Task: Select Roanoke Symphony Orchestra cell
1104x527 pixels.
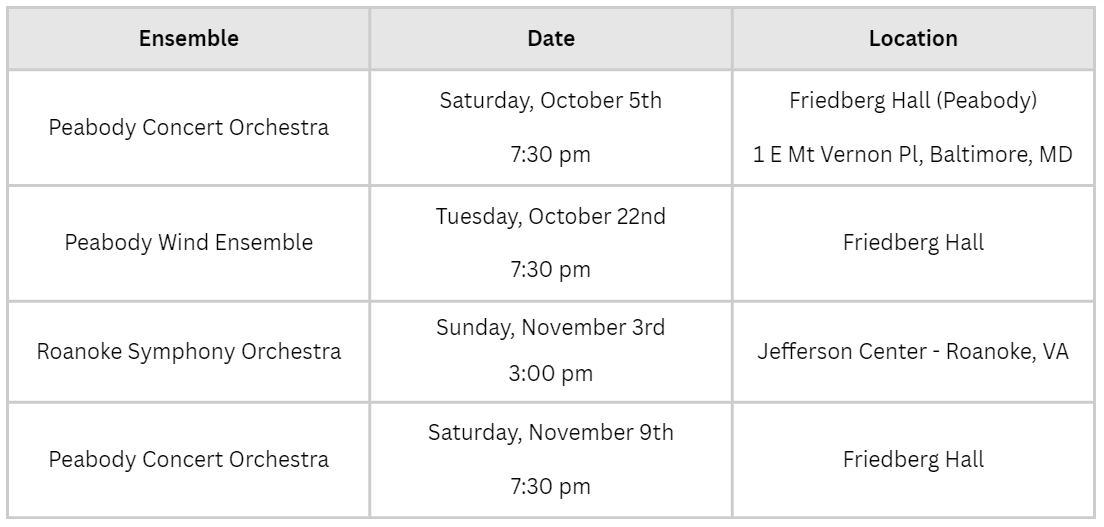Action: tap(189, 352)
